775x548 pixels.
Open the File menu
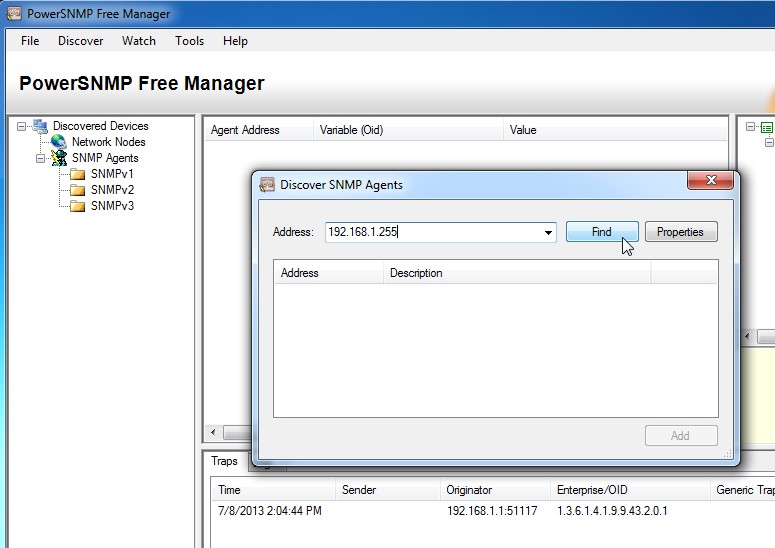click(30, 41)
